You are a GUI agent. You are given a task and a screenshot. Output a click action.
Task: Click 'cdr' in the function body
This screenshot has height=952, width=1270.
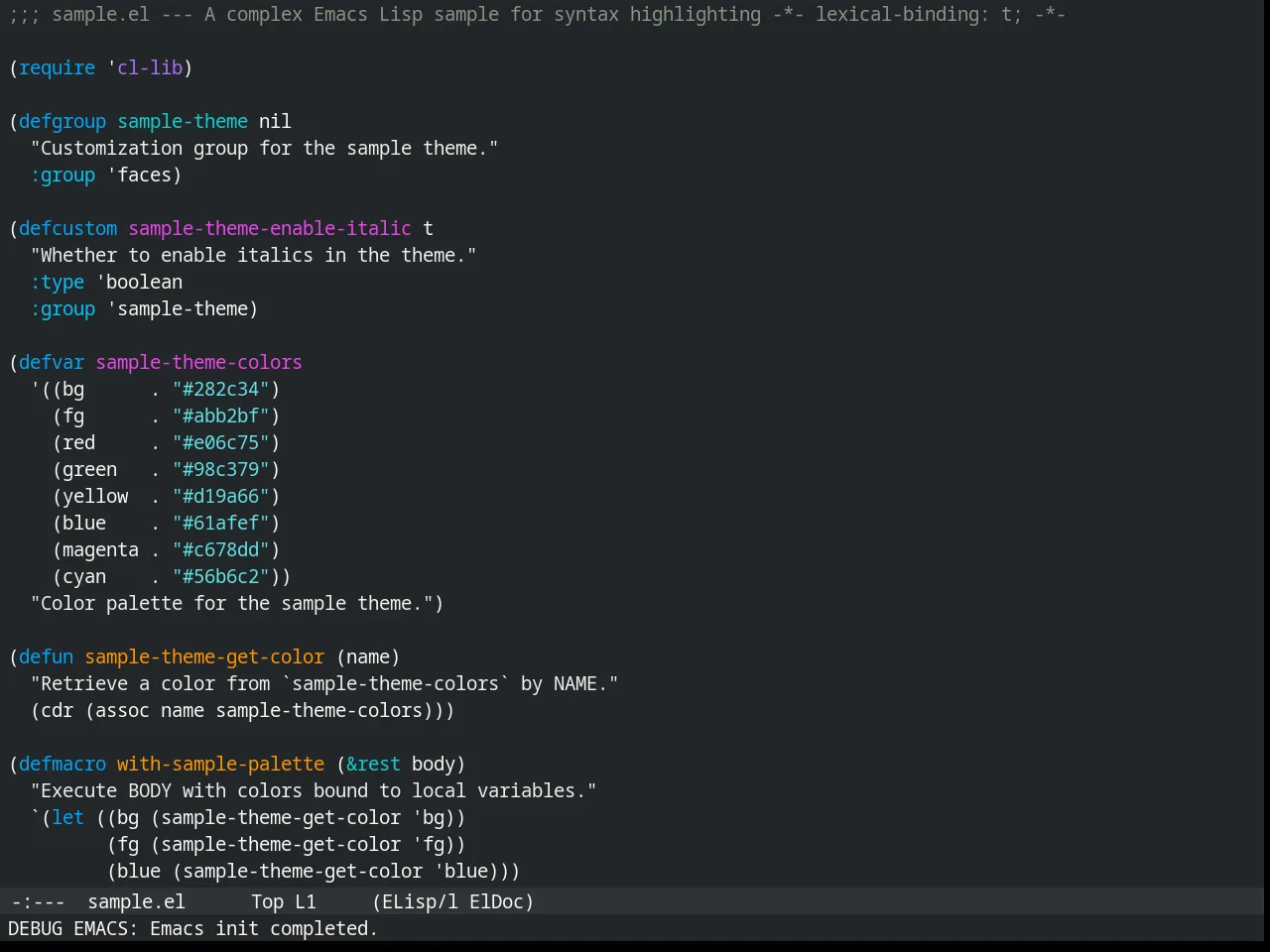click(x=58, y=710)
